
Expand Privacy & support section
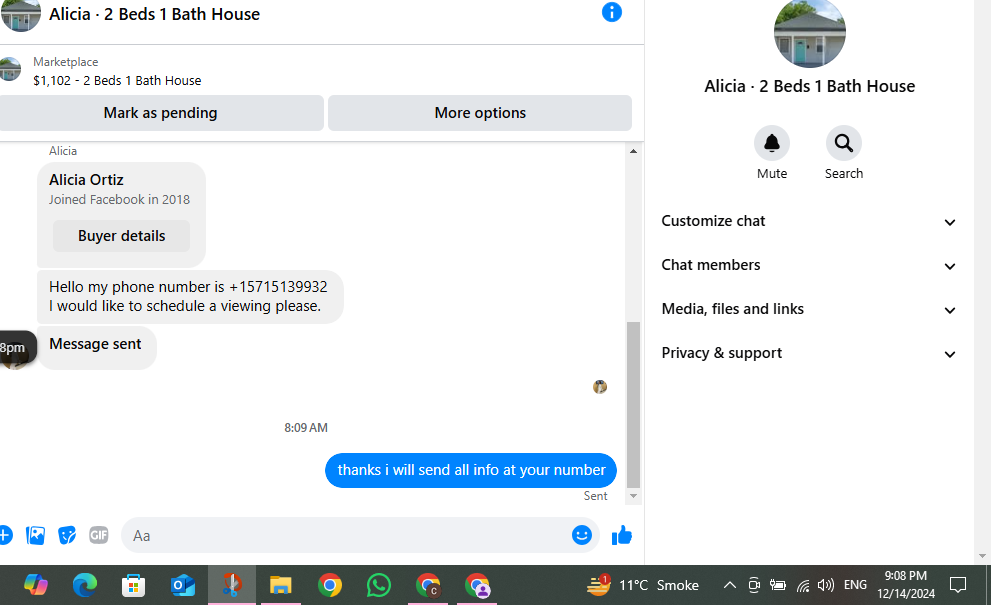click(x=808, y=353)
